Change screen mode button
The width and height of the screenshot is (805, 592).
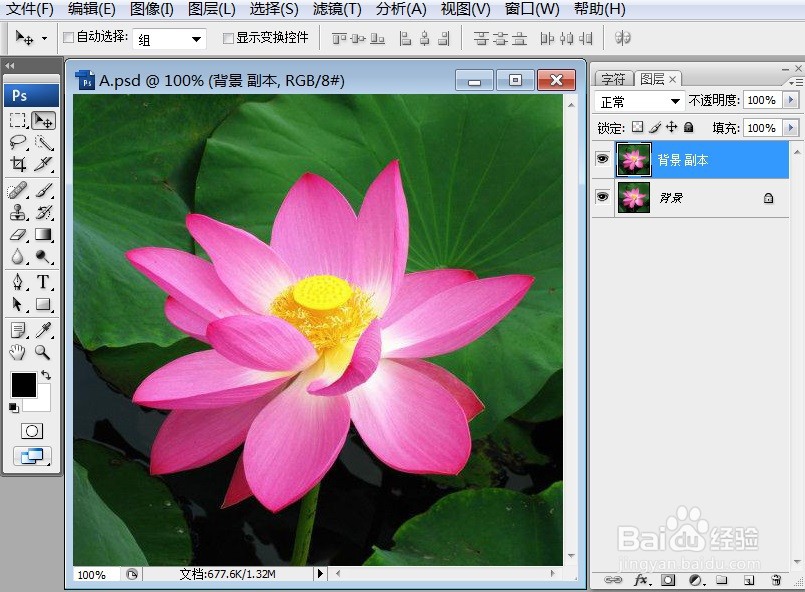32,456
